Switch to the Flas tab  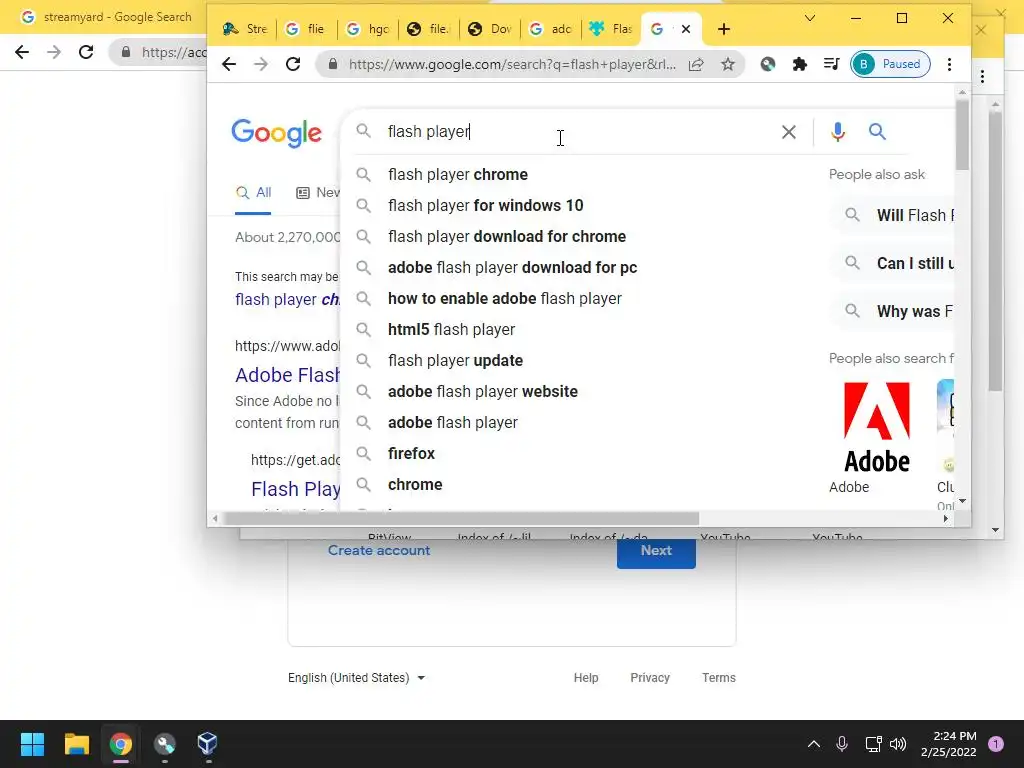point(611,29)
